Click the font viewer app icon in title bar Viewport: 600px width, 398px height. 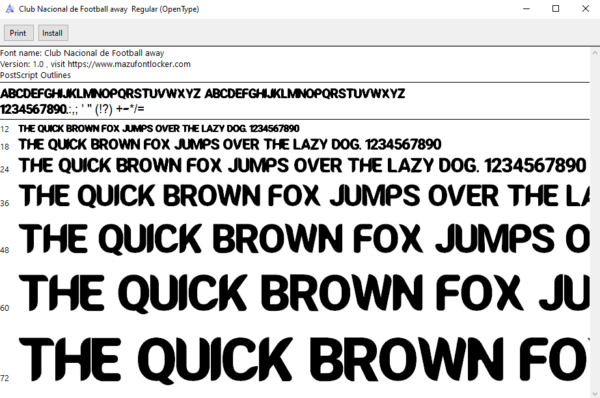[x=10, y=9]
